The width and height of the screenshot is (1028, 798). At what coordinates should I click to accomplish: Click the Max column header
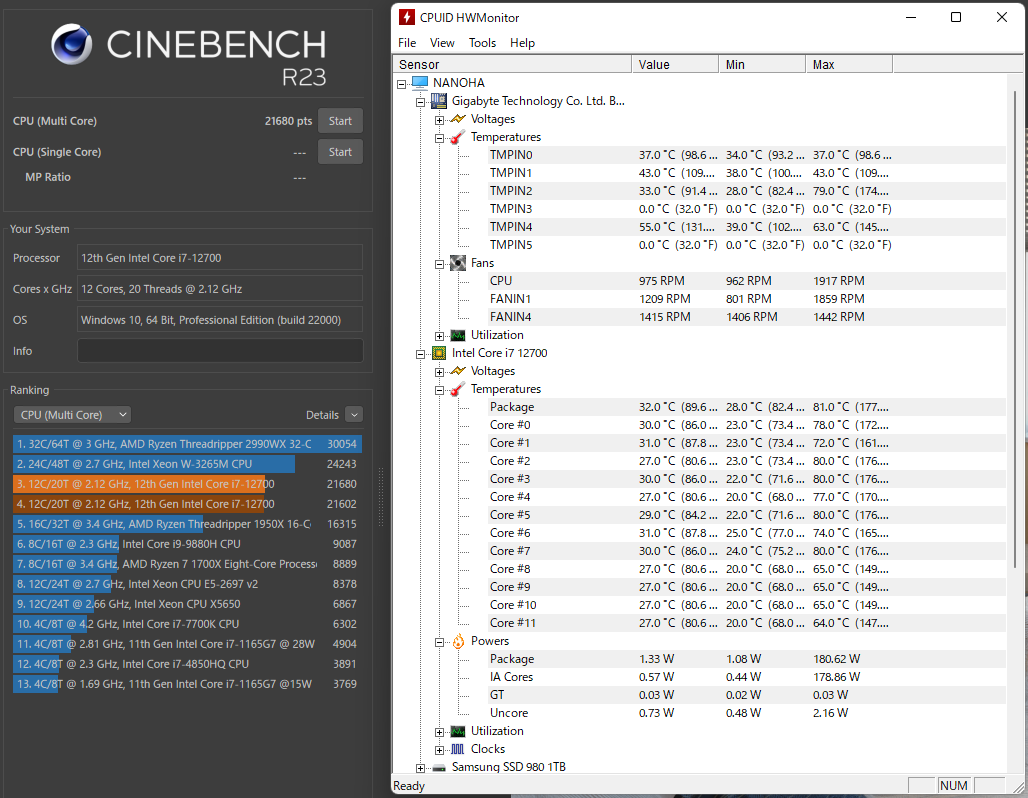[849, 64]
